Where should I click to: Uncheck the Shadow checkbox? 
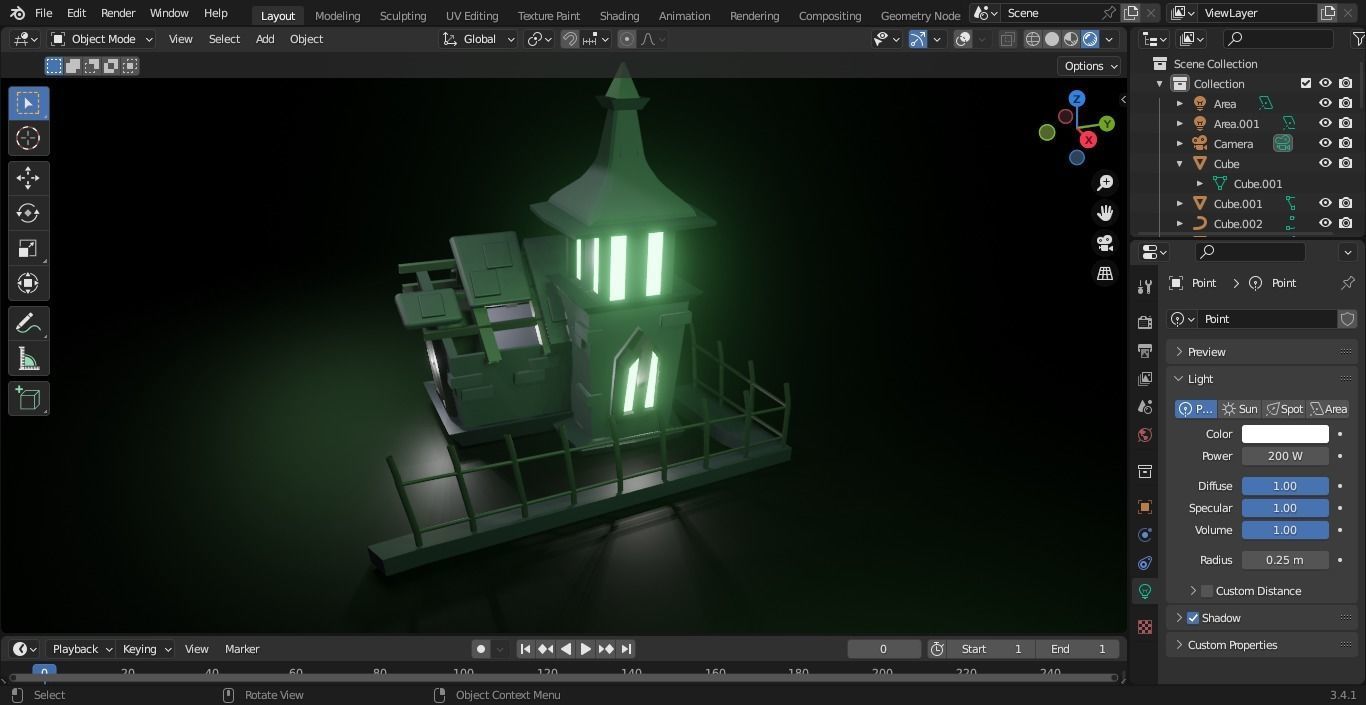tap(1192, 618)
